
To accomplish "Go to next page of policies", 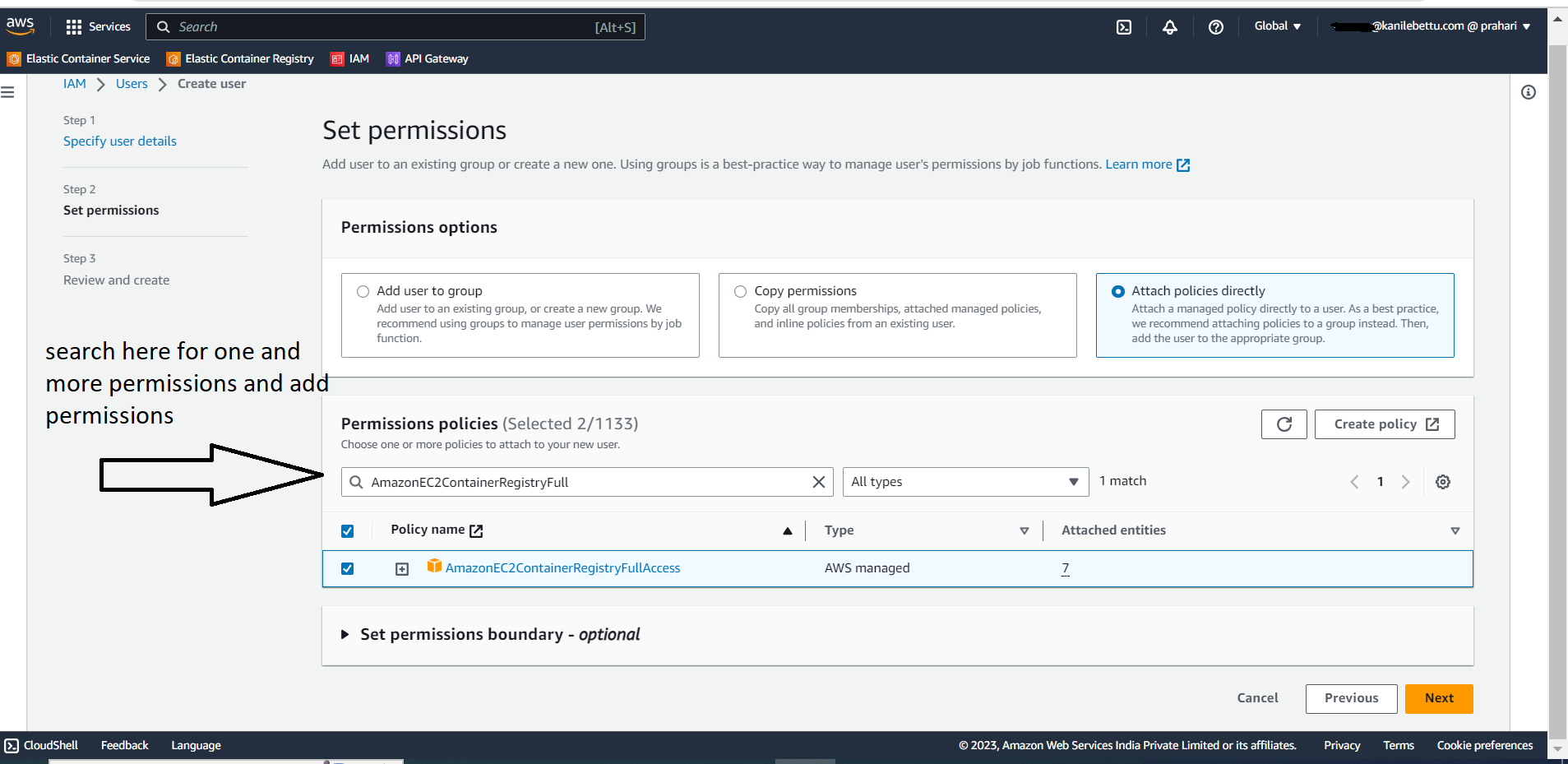I will 1406,482.
